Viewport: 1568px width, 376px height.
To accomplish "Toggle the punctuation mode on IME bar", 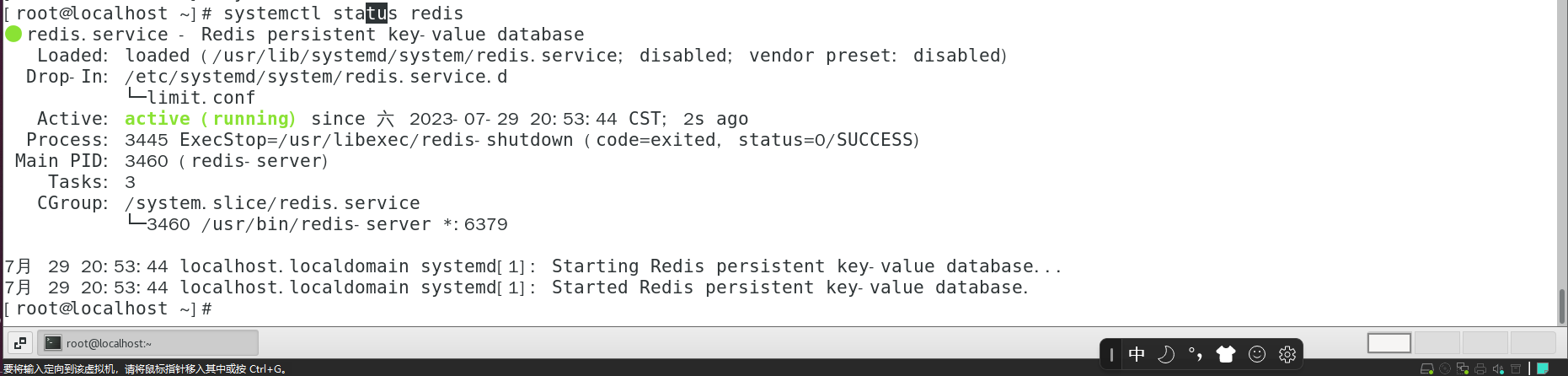I will coord(1196,354).
